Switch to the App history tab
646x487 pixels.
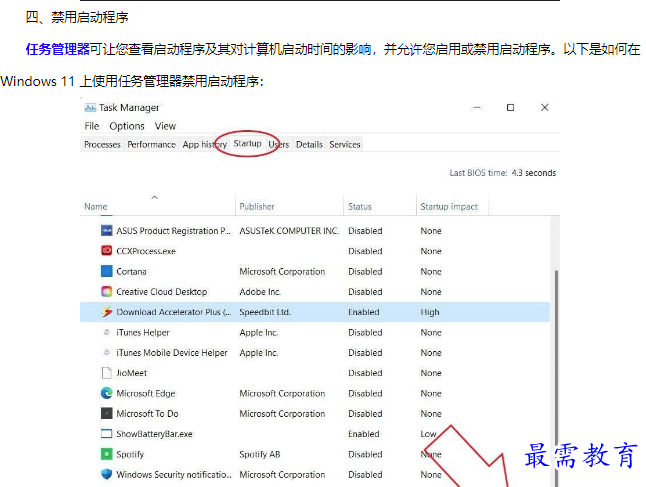pos(205,145)
